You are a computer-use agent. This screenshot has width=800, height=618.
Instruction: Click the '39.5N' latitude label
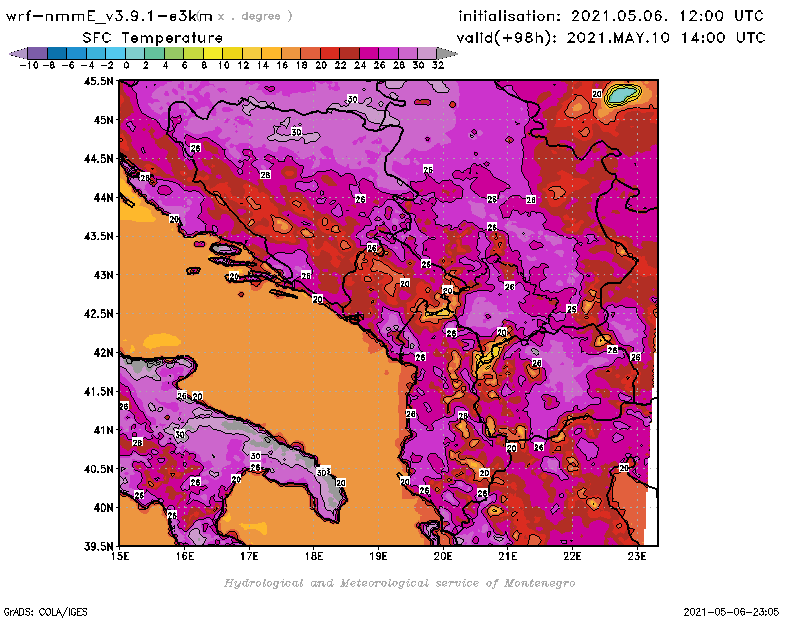(98, 546)
